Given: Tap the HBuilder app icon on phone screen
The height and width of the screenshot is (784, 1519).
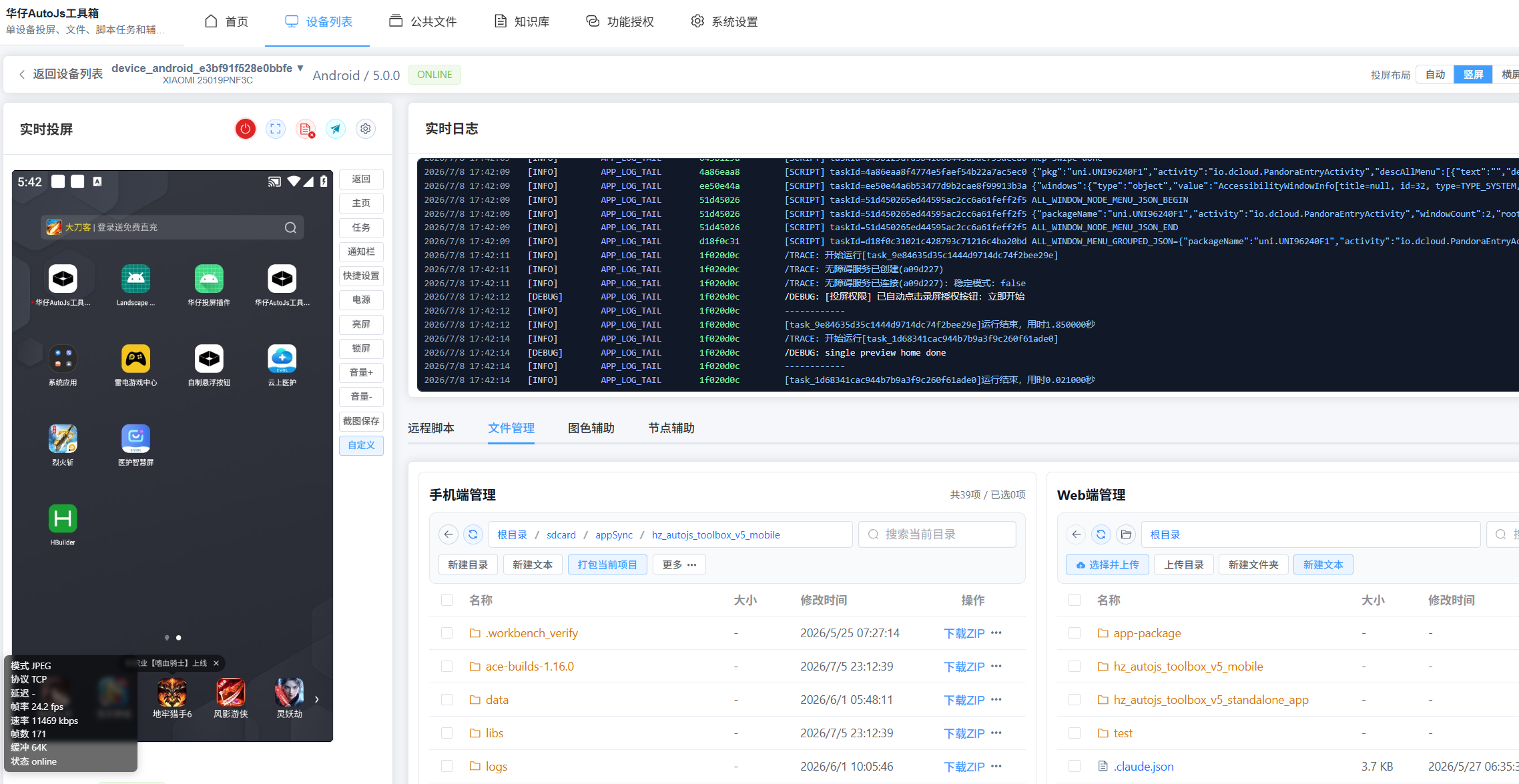Looking at the screenshot, I should (63, 518).
